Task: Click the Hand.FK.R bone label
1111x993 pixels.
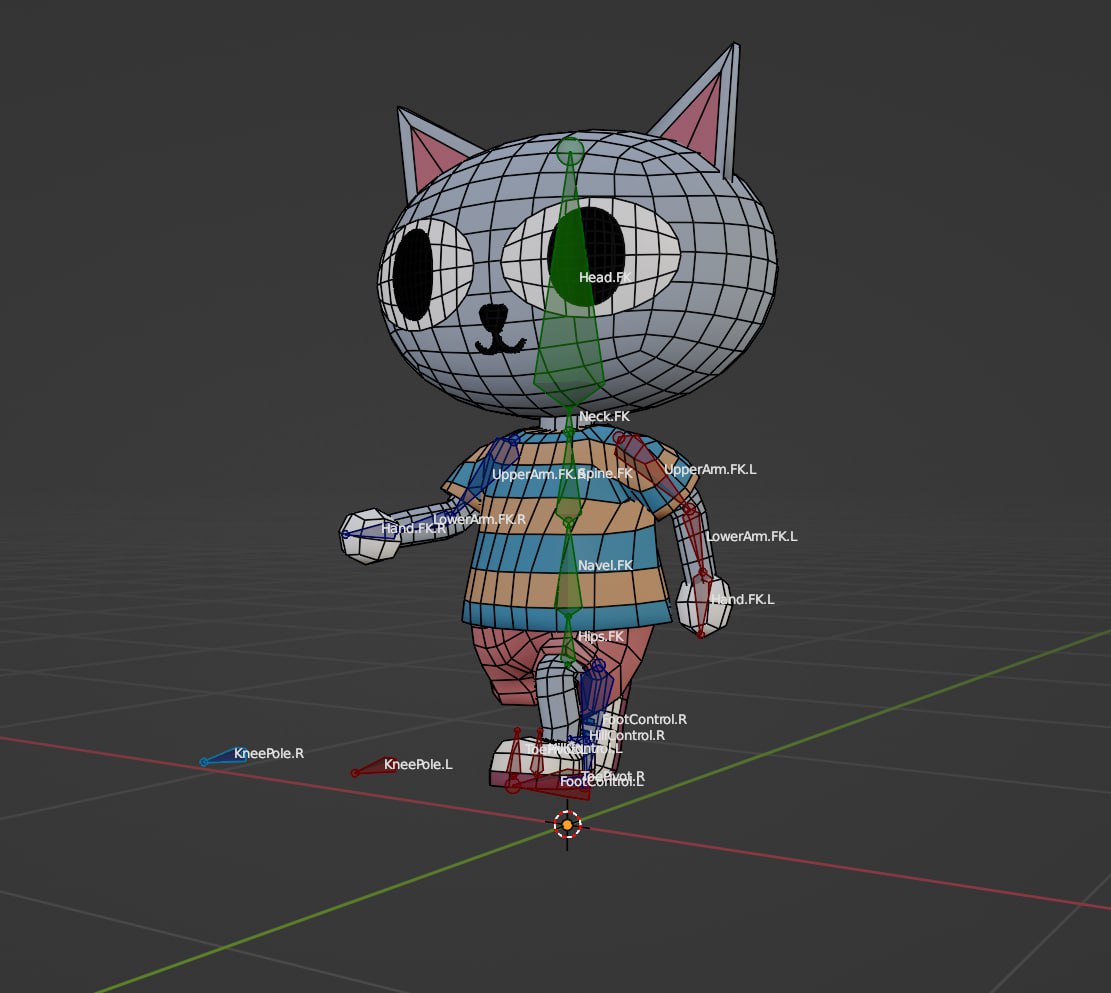Action: click(414, 528)
